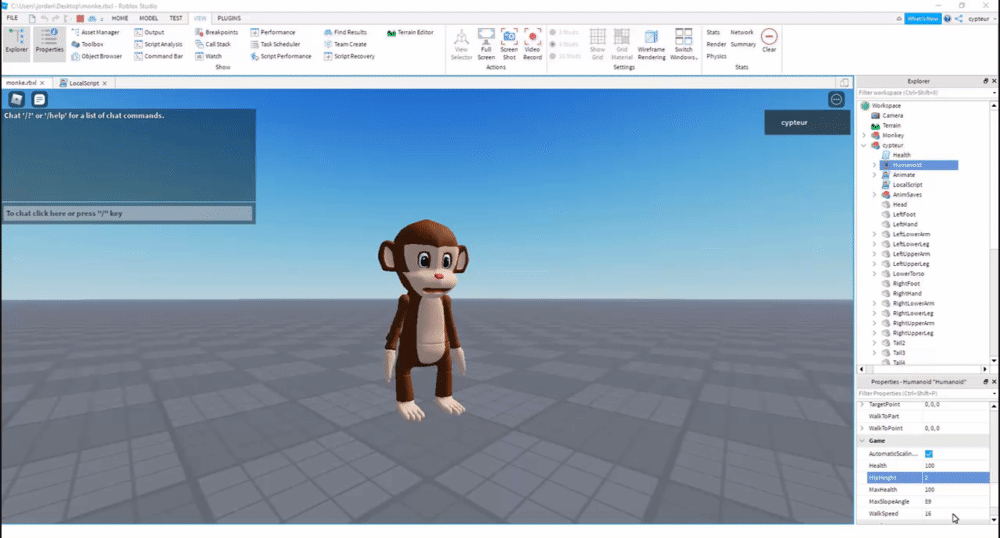This screenshot has width=1000, height=538.
Task: Switch to the MODEL ribbon tab
Action: pyautogui.click(x=149, y=18)
